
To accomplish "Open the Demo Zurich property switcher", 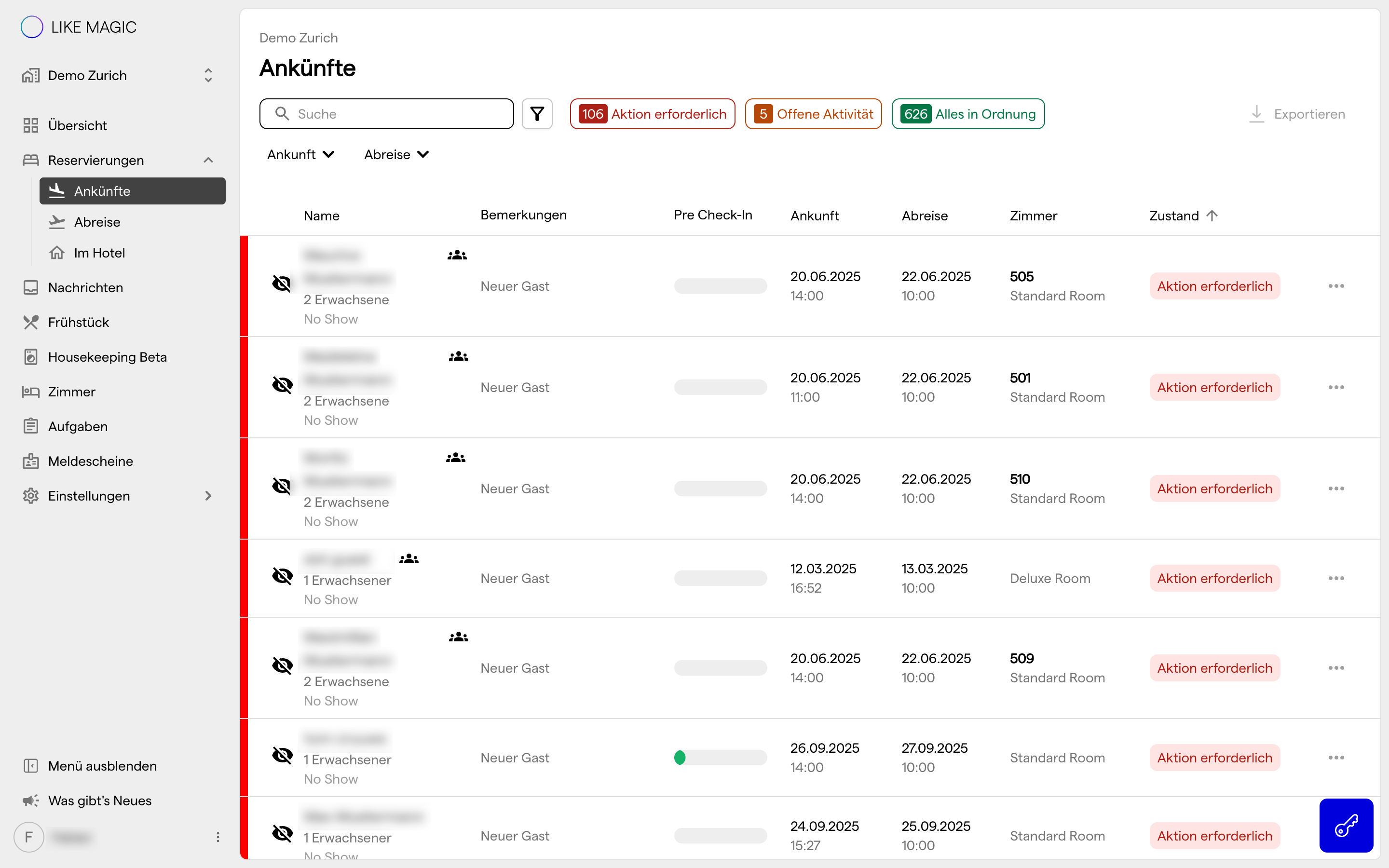I will tap(119, 75).
